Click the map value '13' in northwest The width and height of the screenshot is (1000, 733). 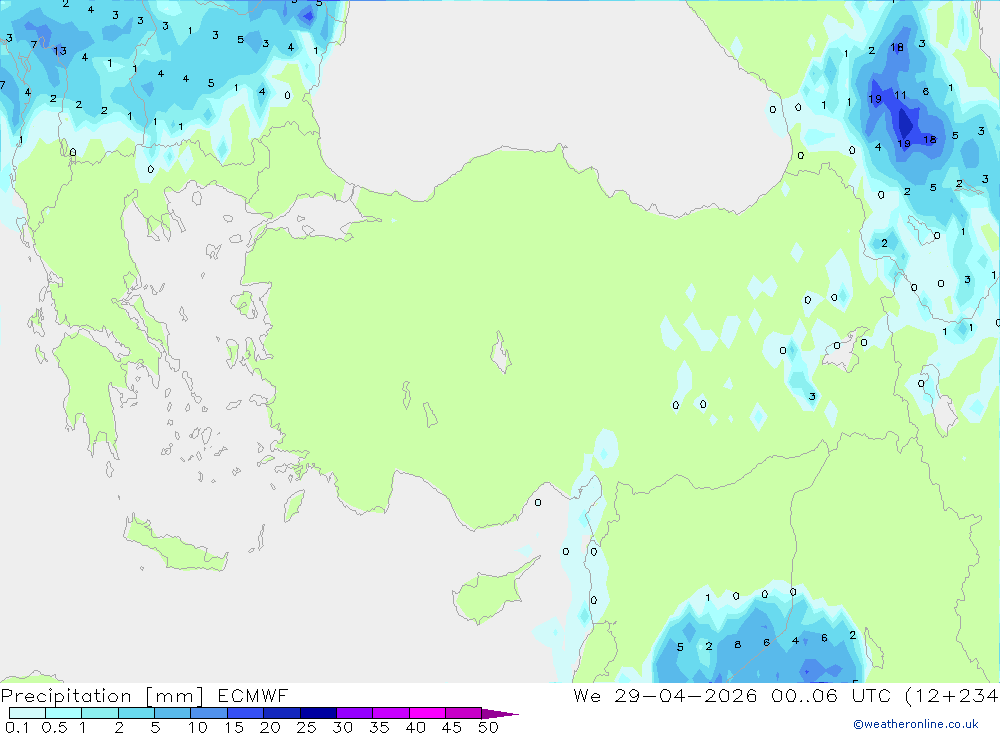point(59,51)
